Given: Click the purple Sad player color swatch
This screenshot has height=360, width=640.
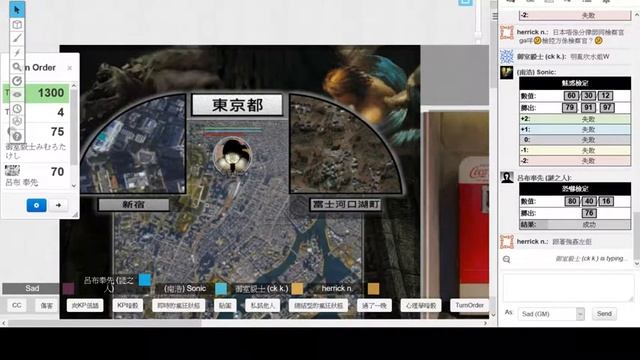Looking at the screenshot, I should click(69, 289).
